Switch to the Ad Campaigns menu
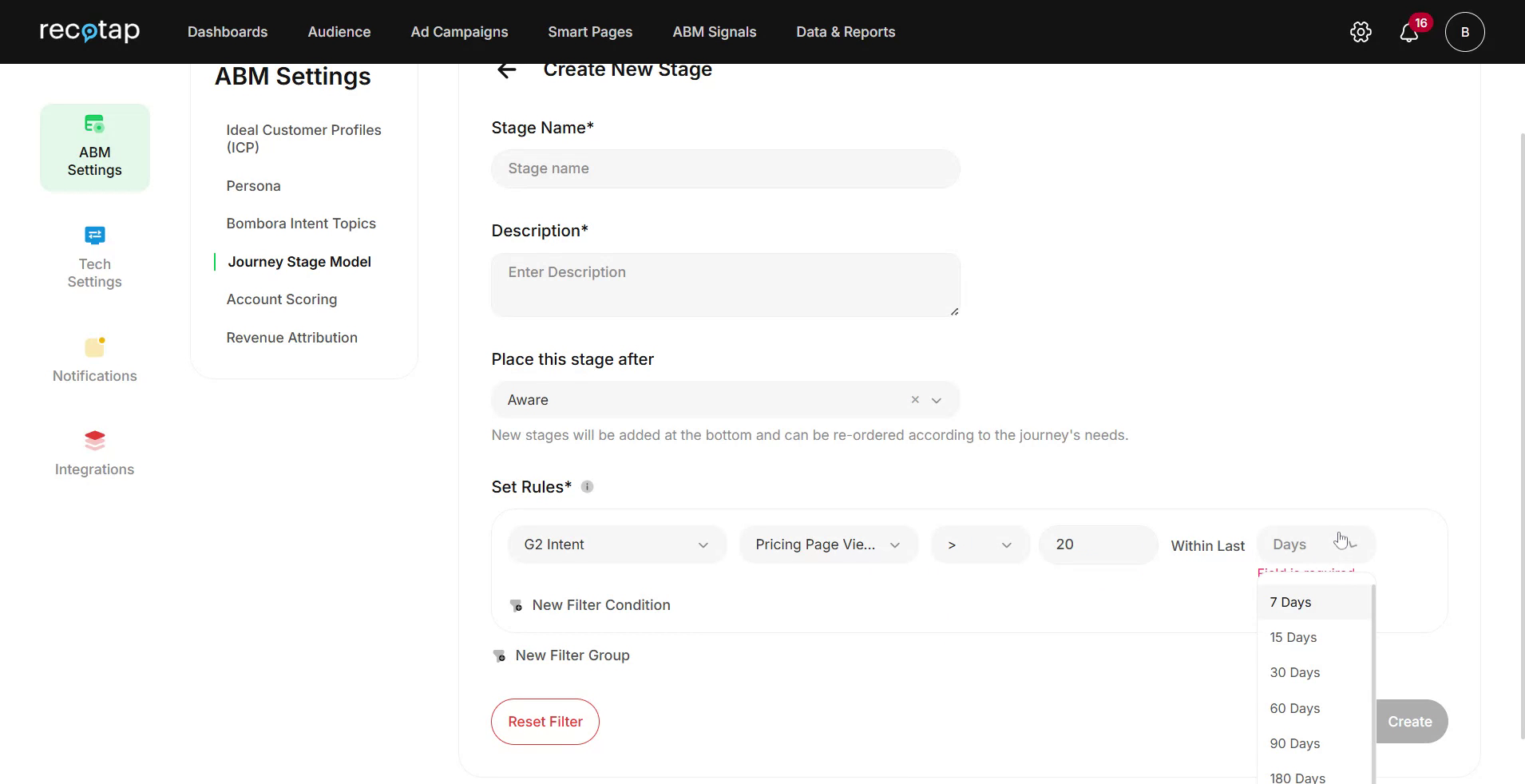 (x=459, y=32)
